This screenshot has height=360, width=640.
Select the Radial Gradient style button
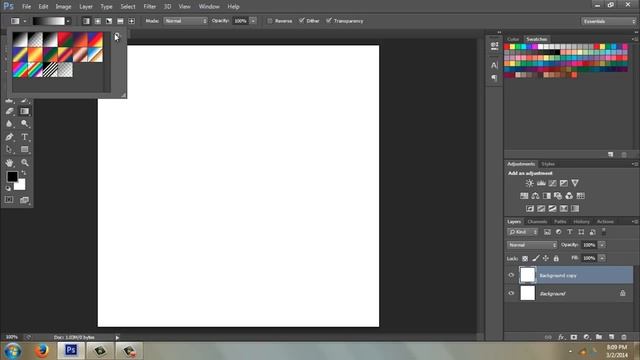98,21
